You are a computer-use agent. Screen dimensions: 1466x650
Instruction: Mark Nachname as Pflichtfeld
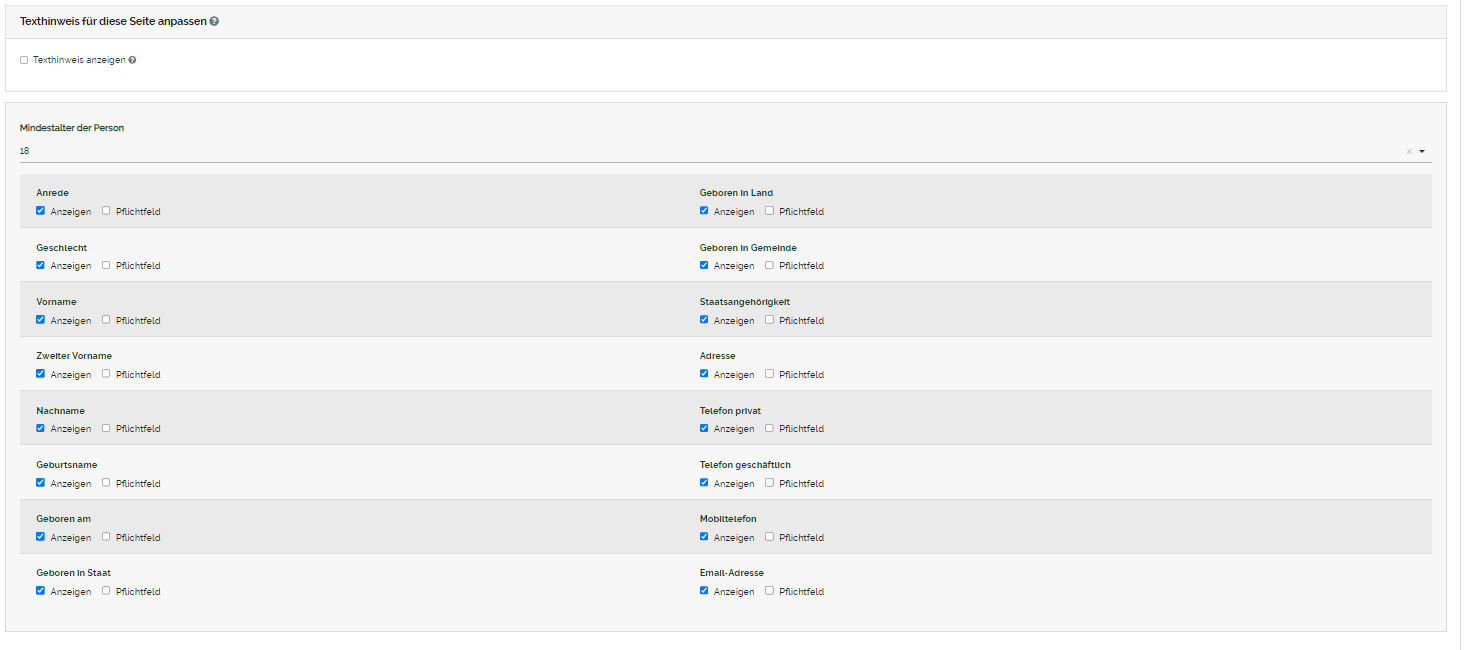106,428
